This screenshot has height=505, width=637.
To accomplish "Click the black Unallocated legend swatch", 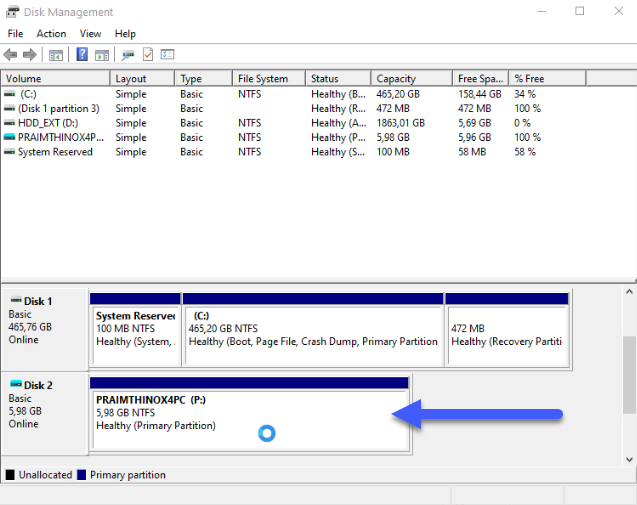I will pos(10,475).
